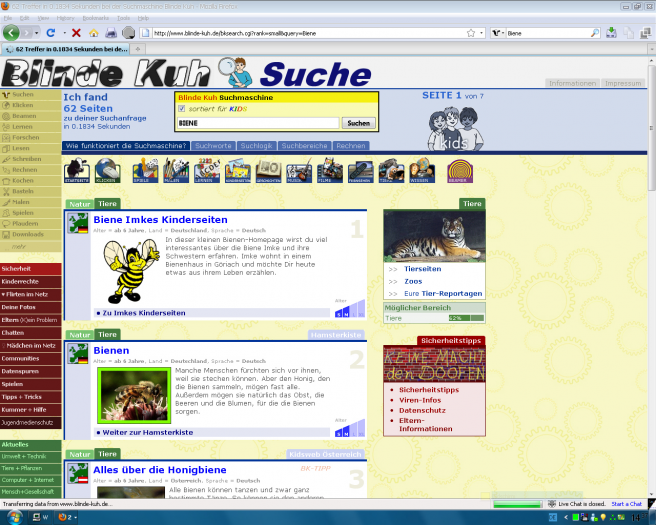Viewport: 656px width, 525px height.
Task: Open the Bookmarks menu
Action: tap(95, 18)
